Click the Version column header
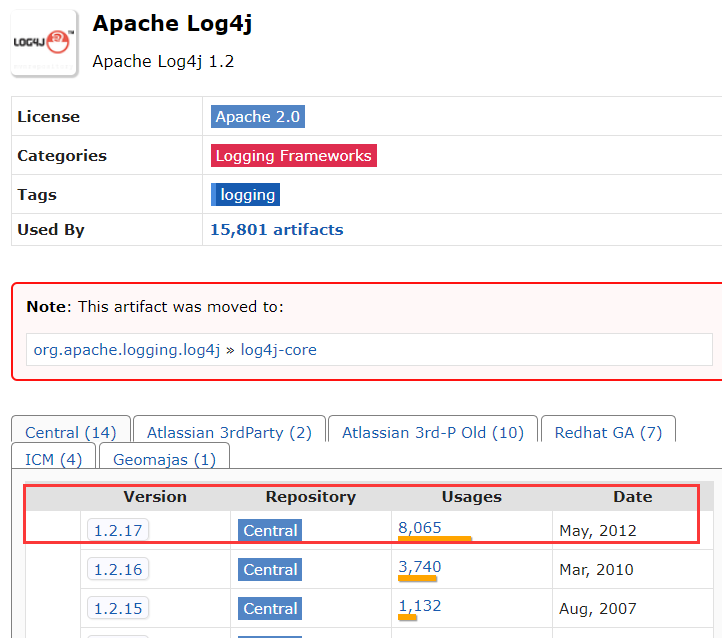Viewport: 722px width, 638px height. pyautogui.click(x=155, y=497)
